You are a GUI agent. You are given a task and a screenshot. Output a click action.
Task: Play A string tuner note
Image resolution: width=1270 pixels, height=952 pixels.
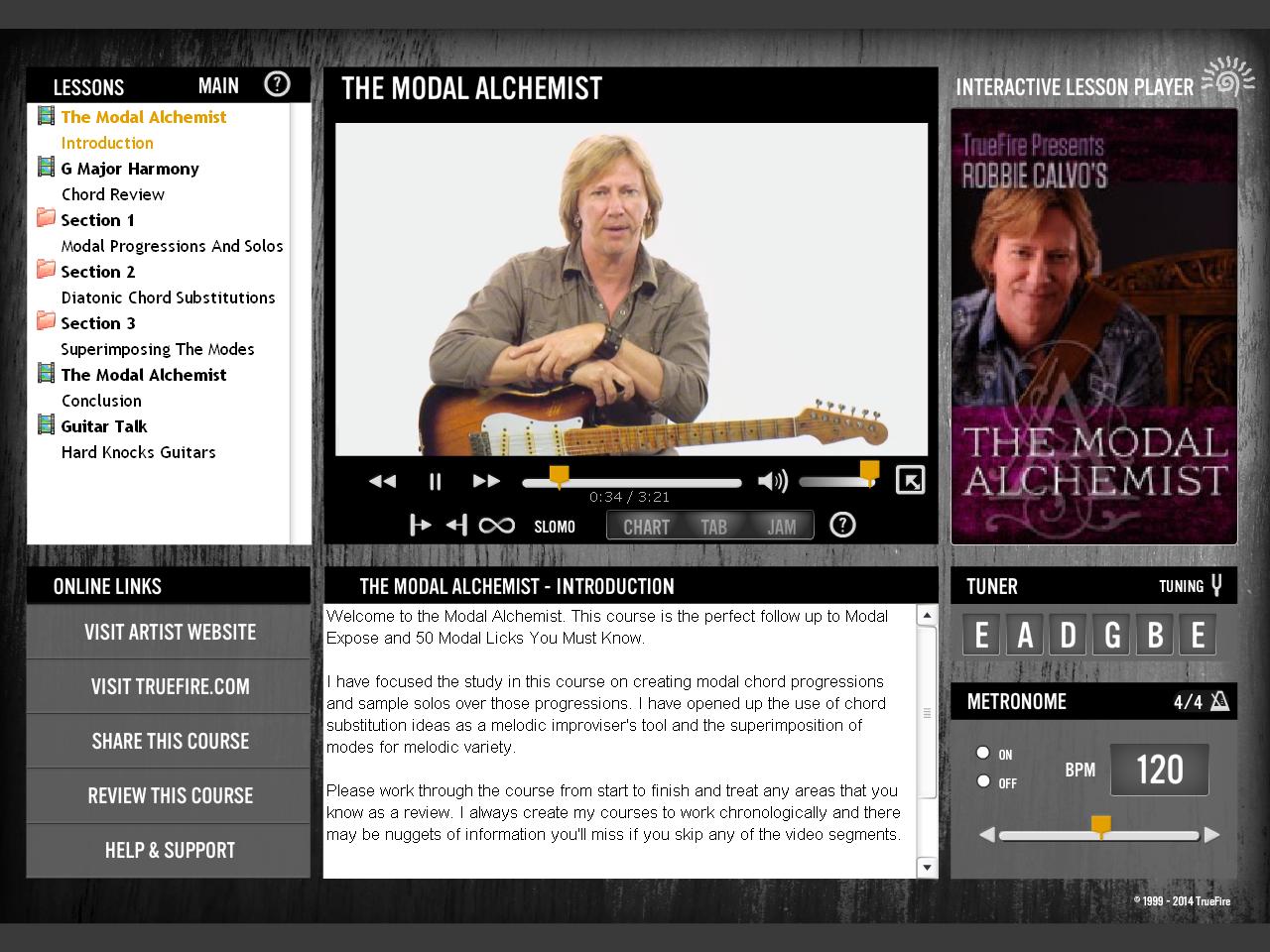pos(1025,635)
